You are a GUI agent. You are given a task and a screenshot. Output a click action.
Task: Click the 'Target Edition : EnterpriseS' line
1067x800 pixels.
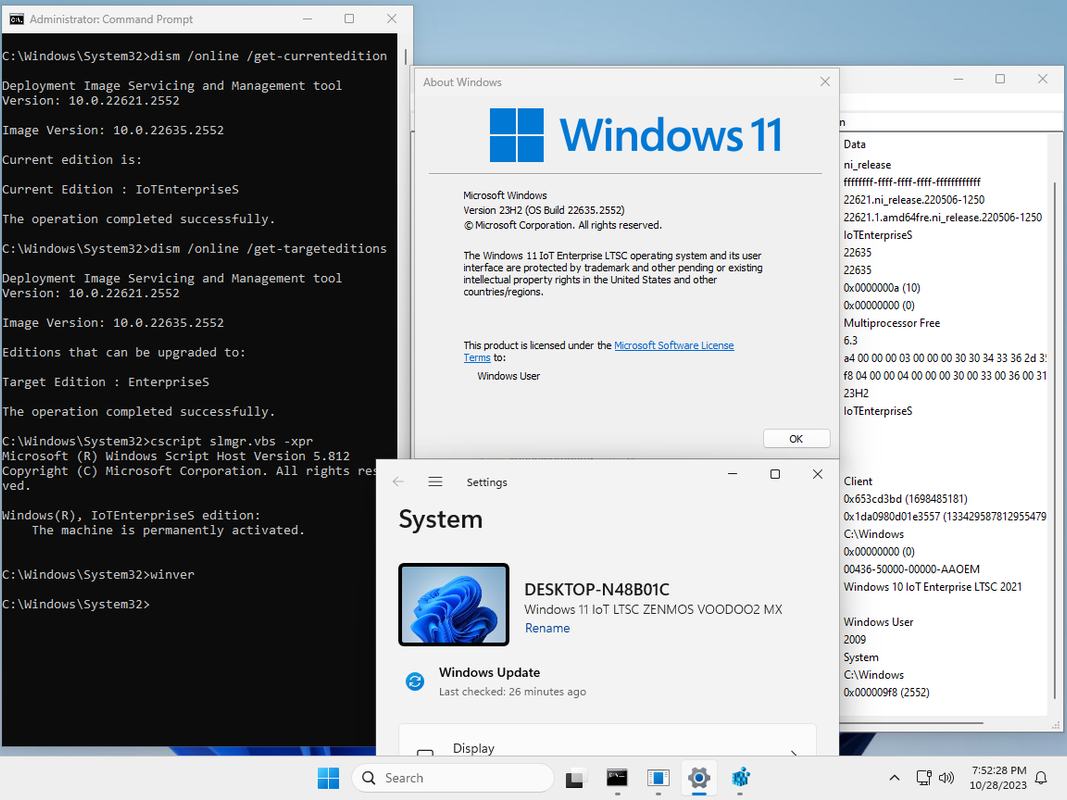105,382
